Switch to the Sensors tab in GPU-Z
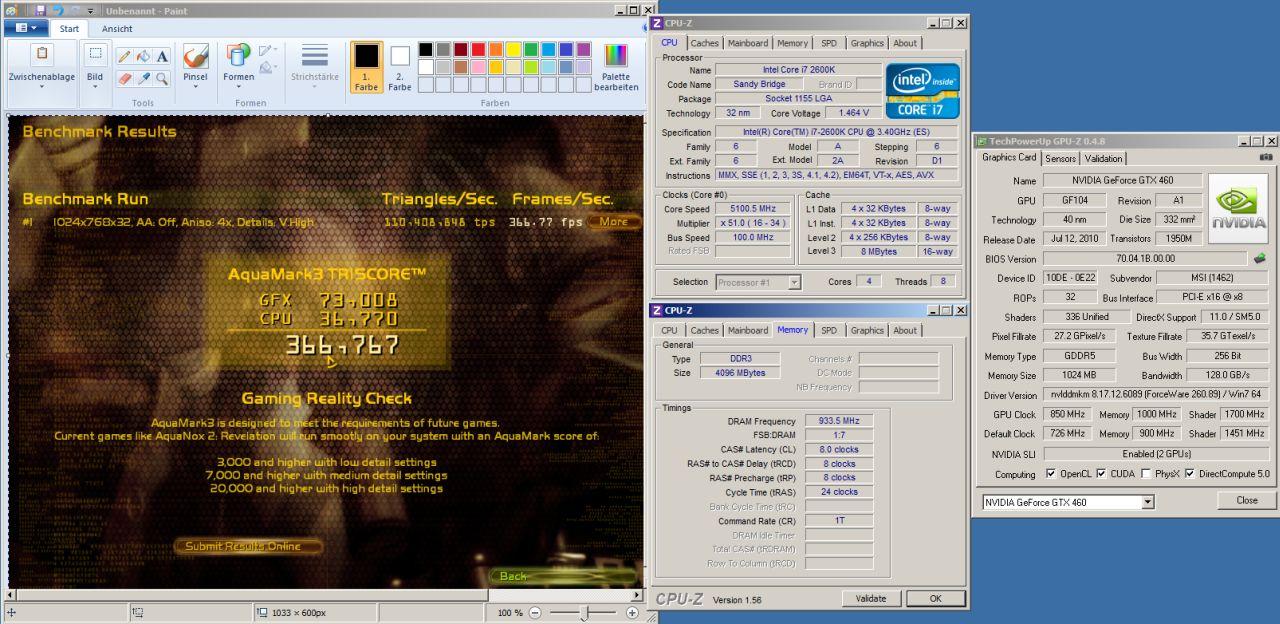The height and width of the screenshot is (624, 1280). click(x=1061, y=158)
